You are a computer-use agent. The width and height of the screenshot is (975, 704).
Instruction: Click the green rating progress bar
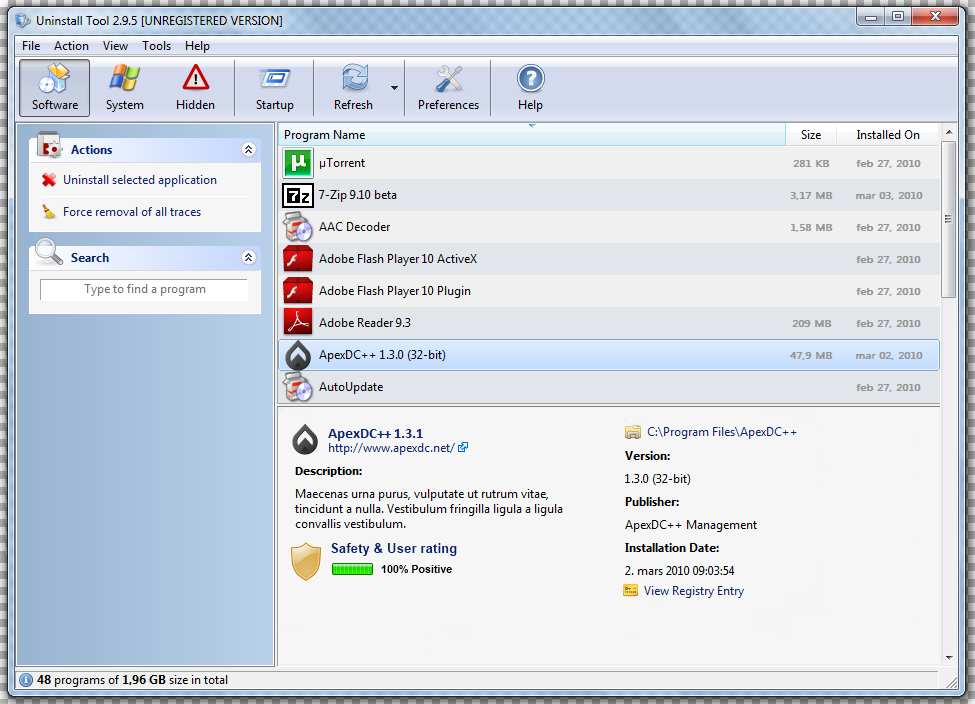point(353,569)
